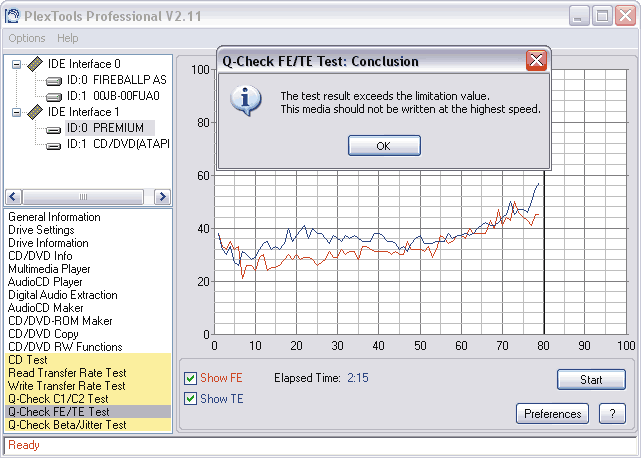Viewport: 641px width, 458px height.
Task: Click the IDE Interface 0 chip icon
Action: (x=35, y=64)
